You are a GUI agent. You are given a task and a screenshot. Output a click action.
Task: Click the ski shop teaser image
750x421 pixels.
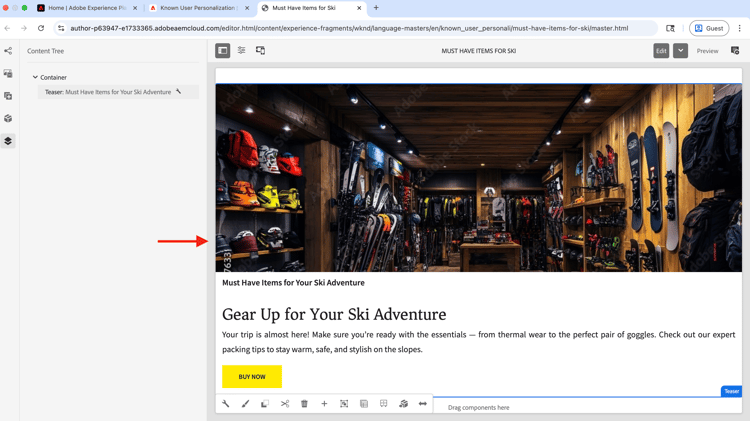[478, 178]
